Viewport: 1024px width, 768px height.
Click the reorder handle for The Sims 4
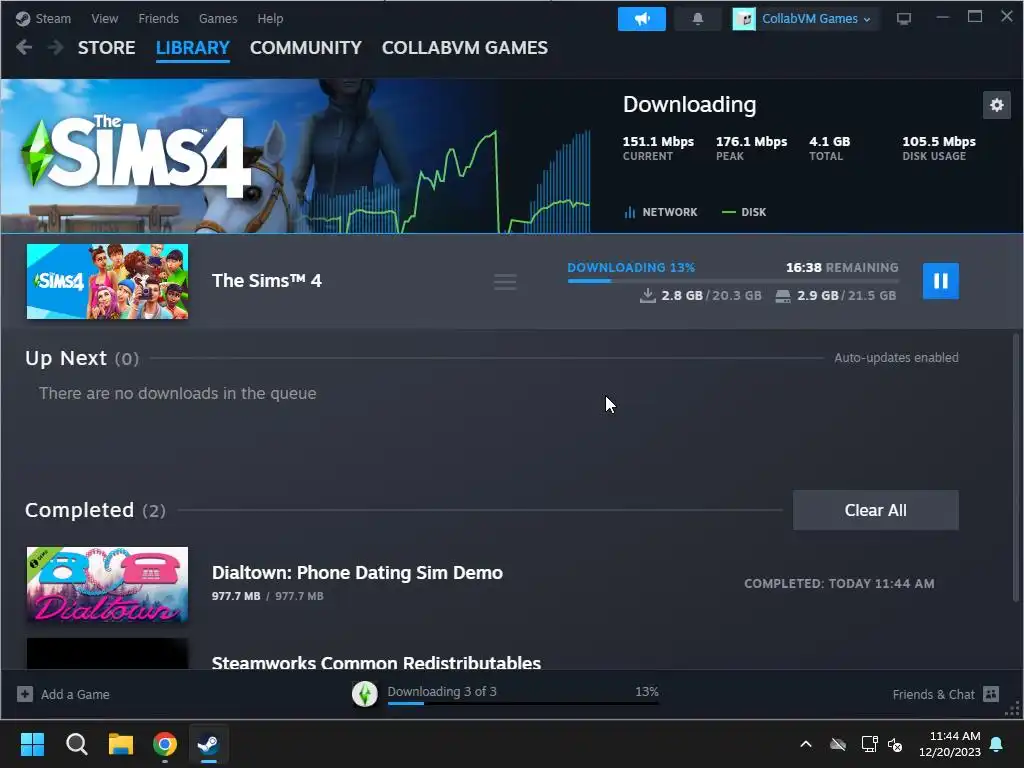505,282
